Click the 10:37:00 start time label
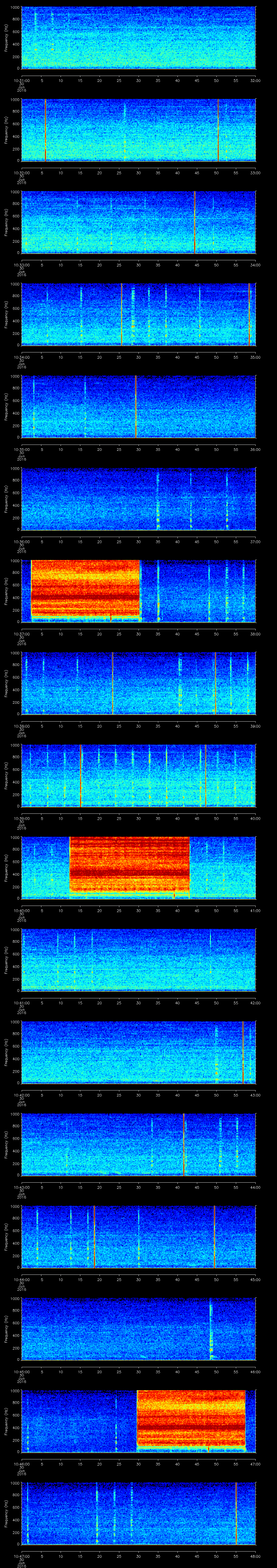The height and width of the screenshot is (1568, 277). coord(21,634)
